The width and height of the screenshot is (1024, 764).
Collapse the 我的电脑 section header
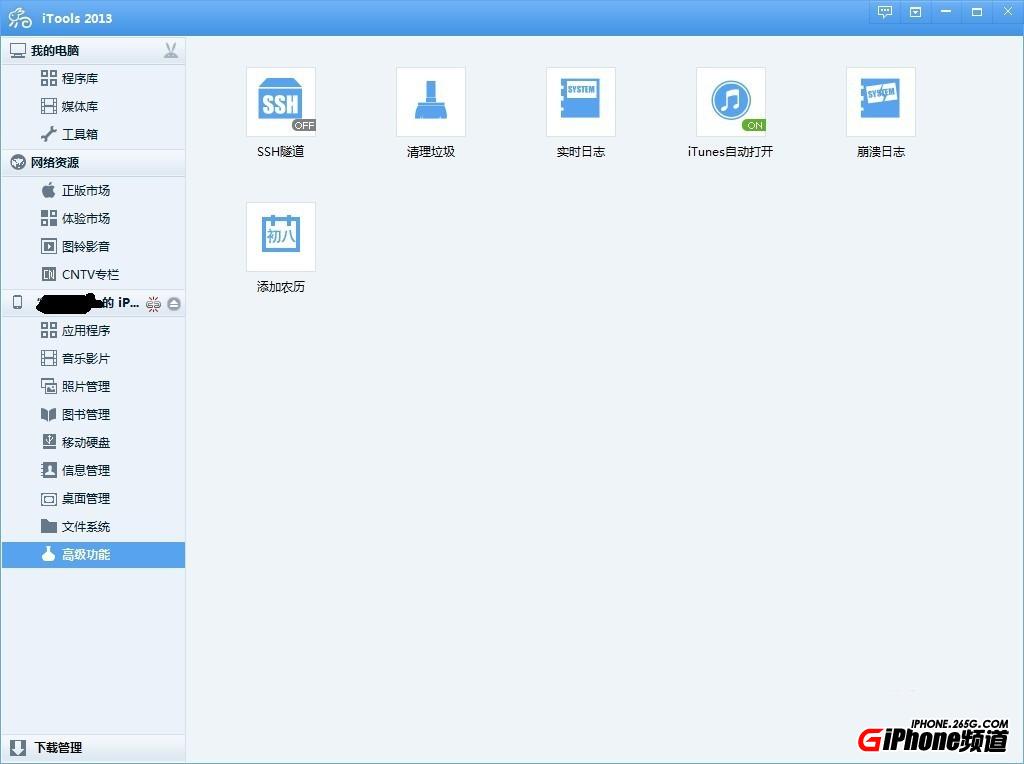coord(60,49)
